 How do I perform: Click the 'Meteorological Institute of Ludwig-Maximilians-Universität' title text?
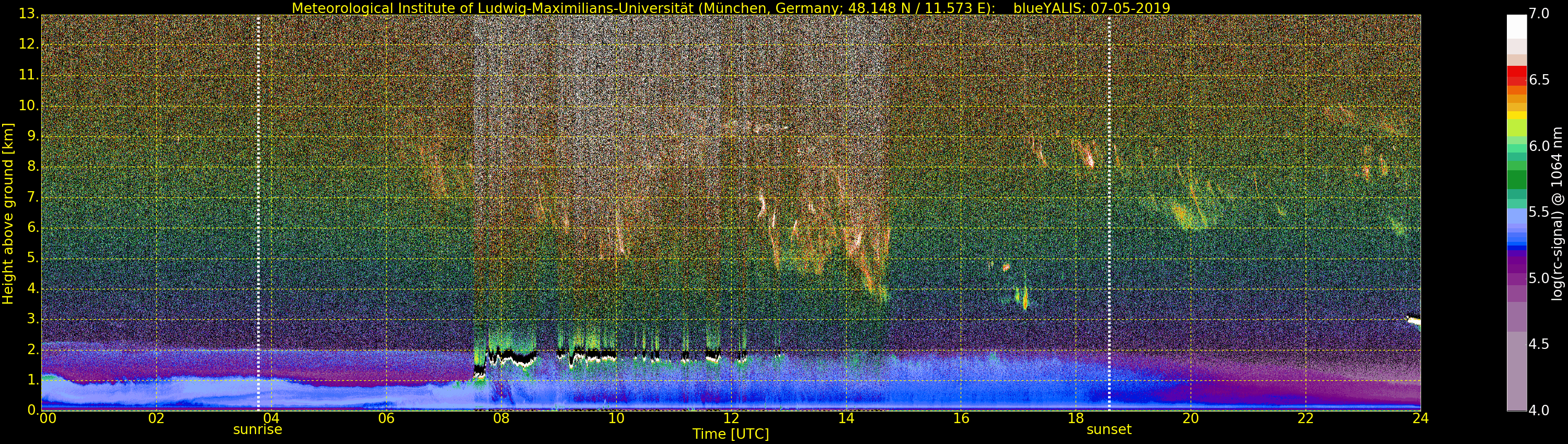[493, 8]
